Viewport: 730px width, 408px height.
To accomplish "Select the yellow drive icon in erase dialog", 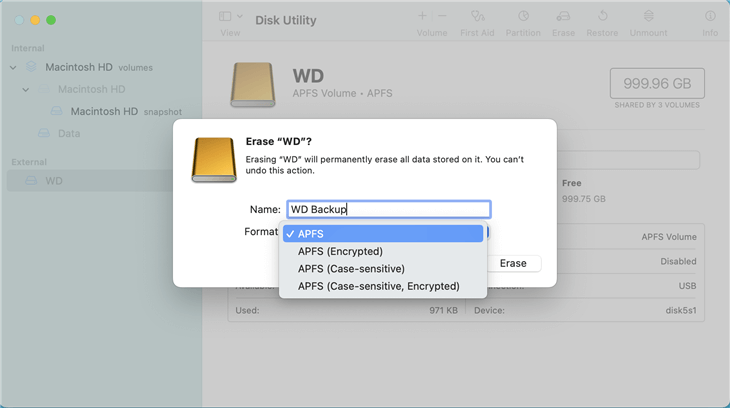I will click(x=214, y=160).
